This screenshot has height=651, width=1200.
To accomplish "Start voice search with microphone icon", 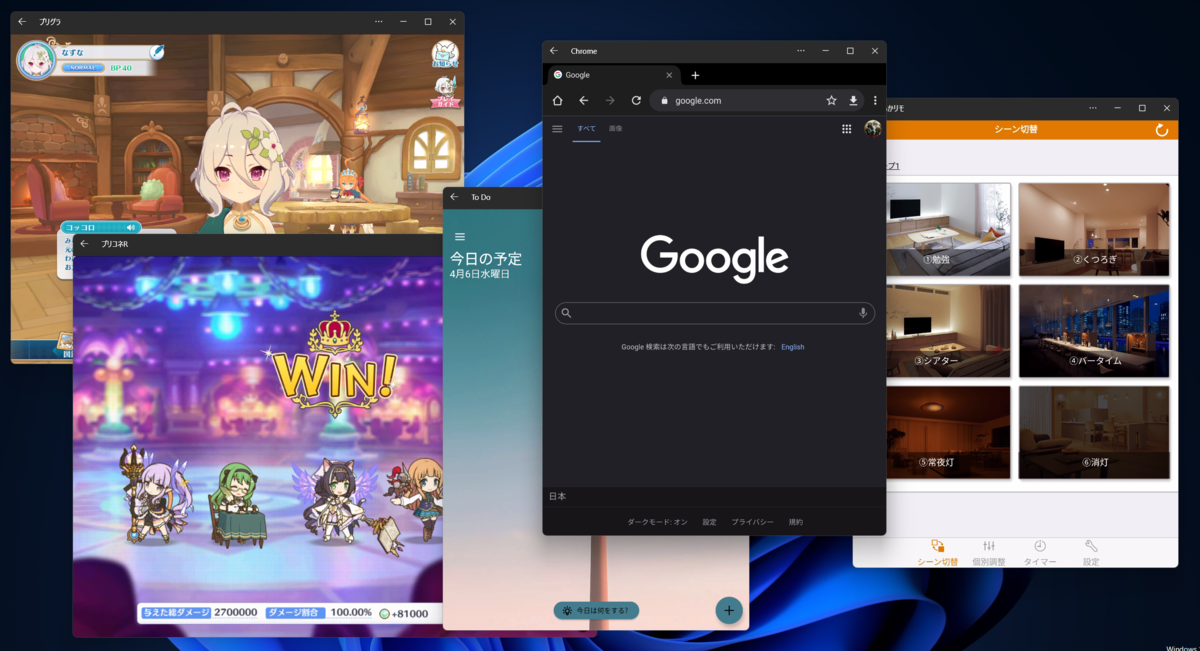I will click(x=863, y=313).
